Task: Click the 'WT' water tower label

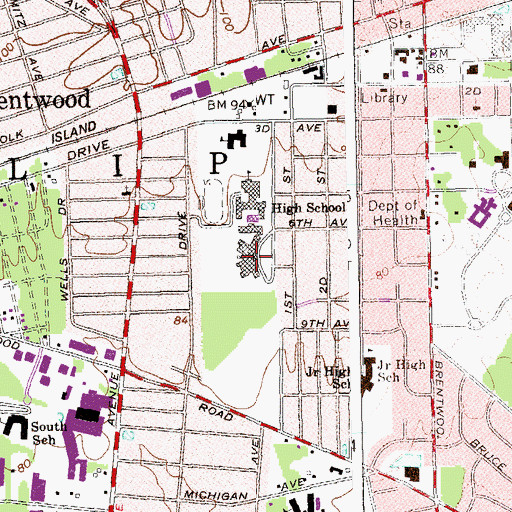Action: [x=265, y=99]
